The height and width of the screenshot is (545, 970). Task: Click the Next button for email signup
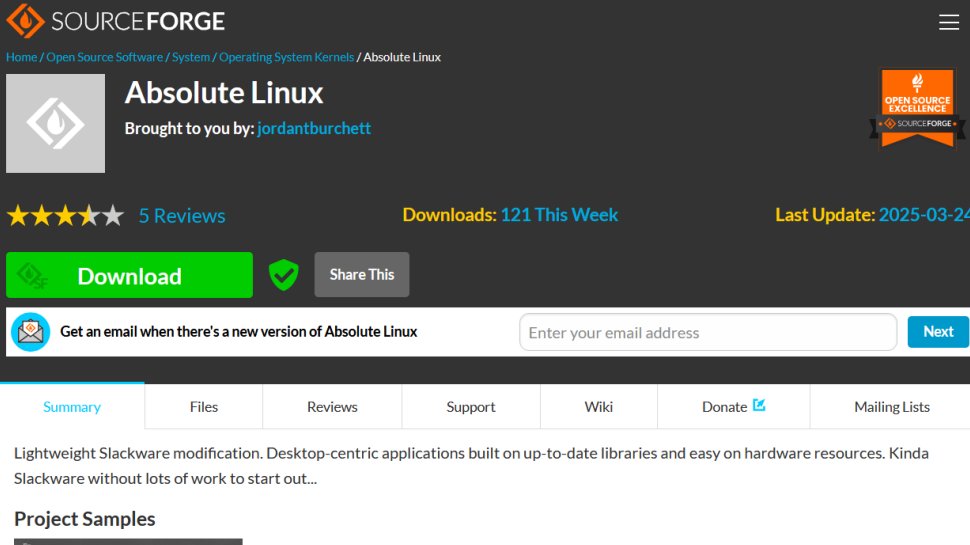938,332
